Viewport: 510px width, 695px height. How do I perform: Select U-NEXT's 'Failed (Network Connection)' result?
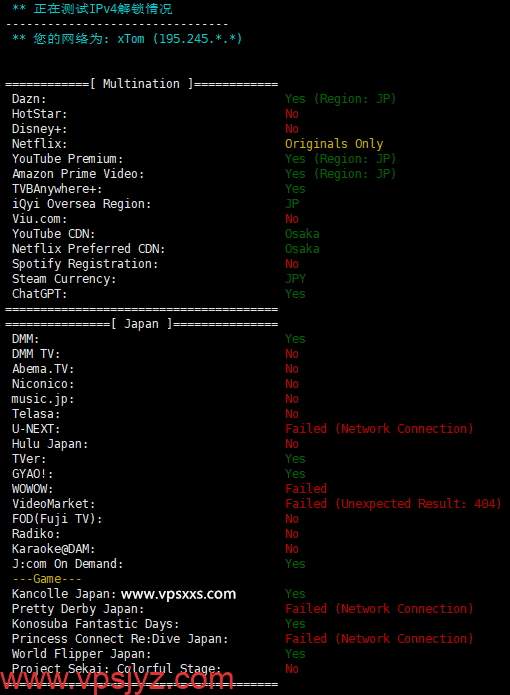point(379,429)
